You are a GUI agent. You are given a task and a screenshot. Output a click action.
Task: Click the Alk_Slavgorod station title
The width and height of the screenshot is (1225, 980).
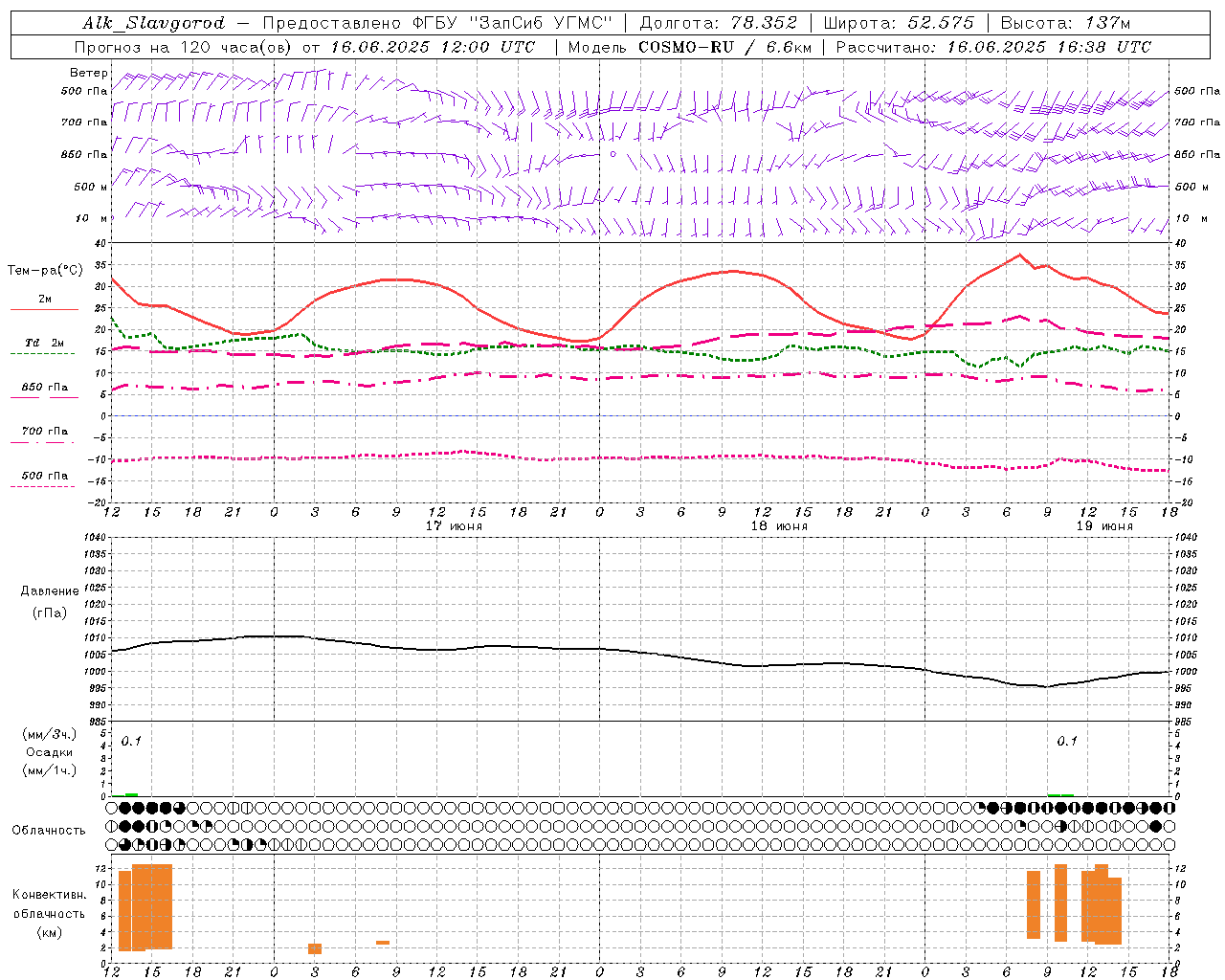point(153,24)
